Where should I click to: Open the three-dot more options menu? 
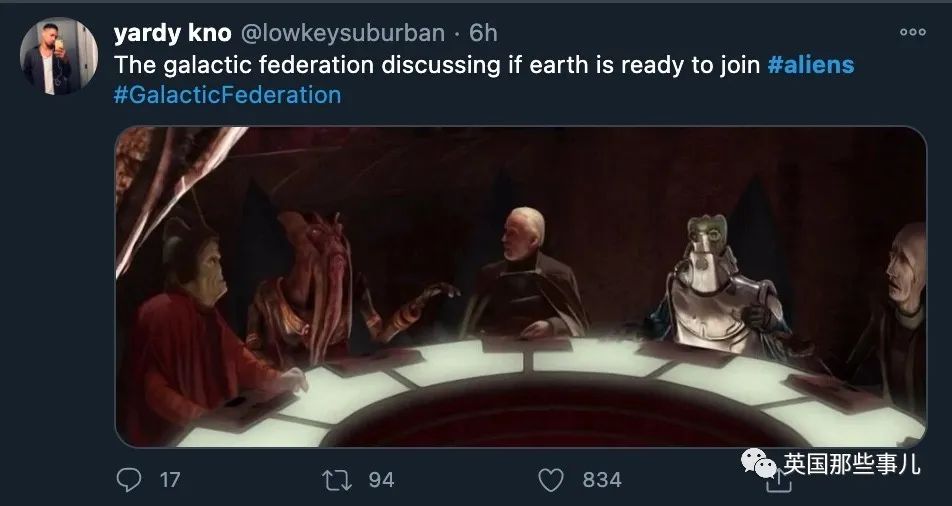tap(913, 32)
